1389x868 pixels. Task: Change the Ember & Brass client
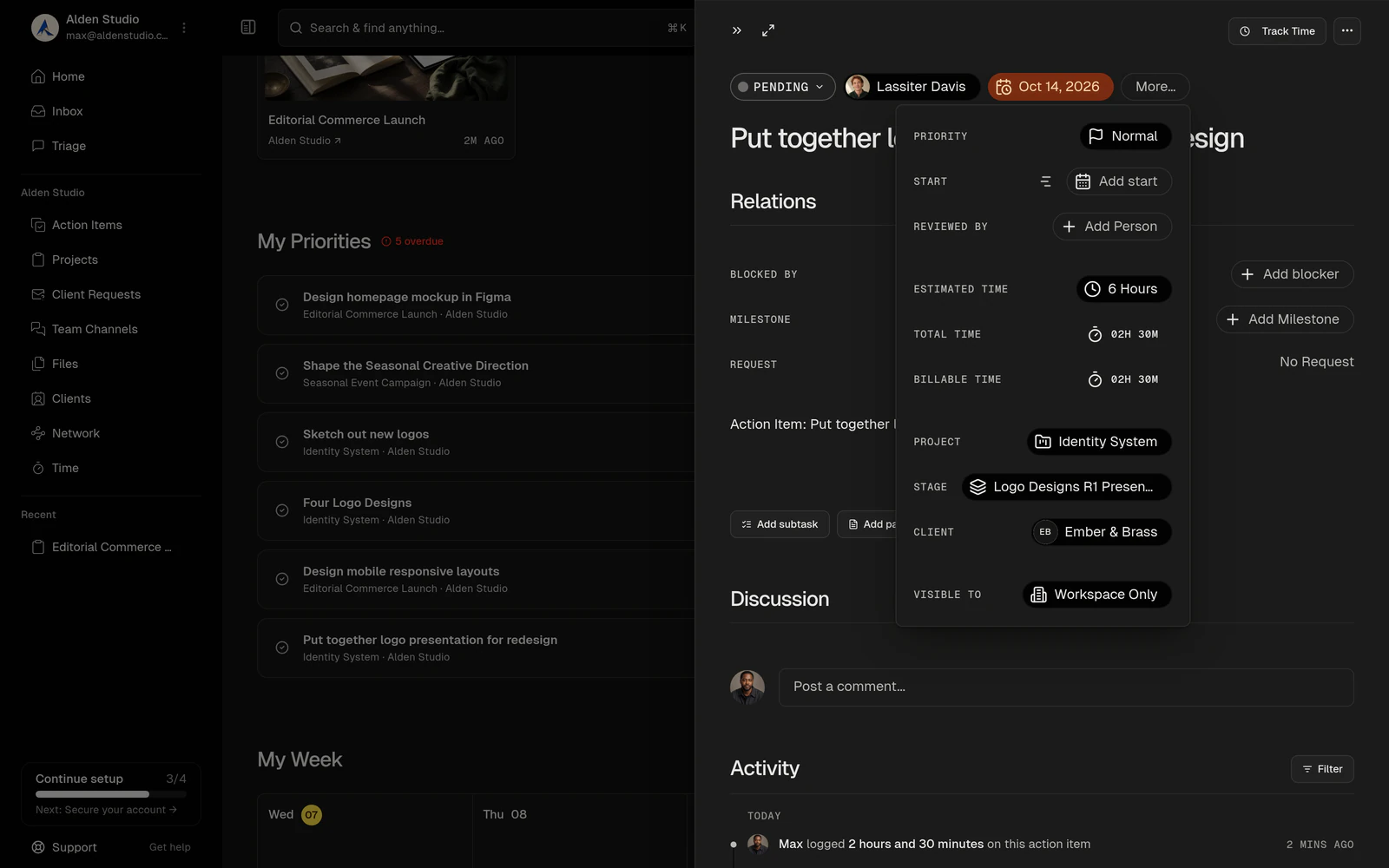tap(1101, 532)
